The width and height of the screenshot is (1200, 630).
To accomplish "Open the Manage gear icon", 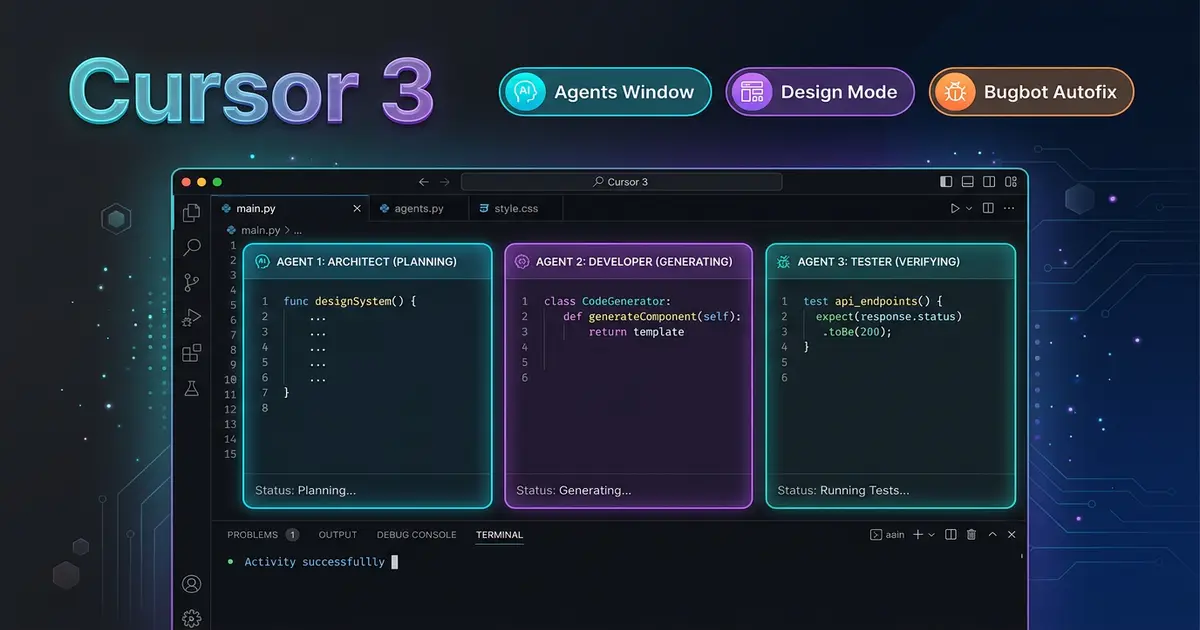I will coord(192,619).
